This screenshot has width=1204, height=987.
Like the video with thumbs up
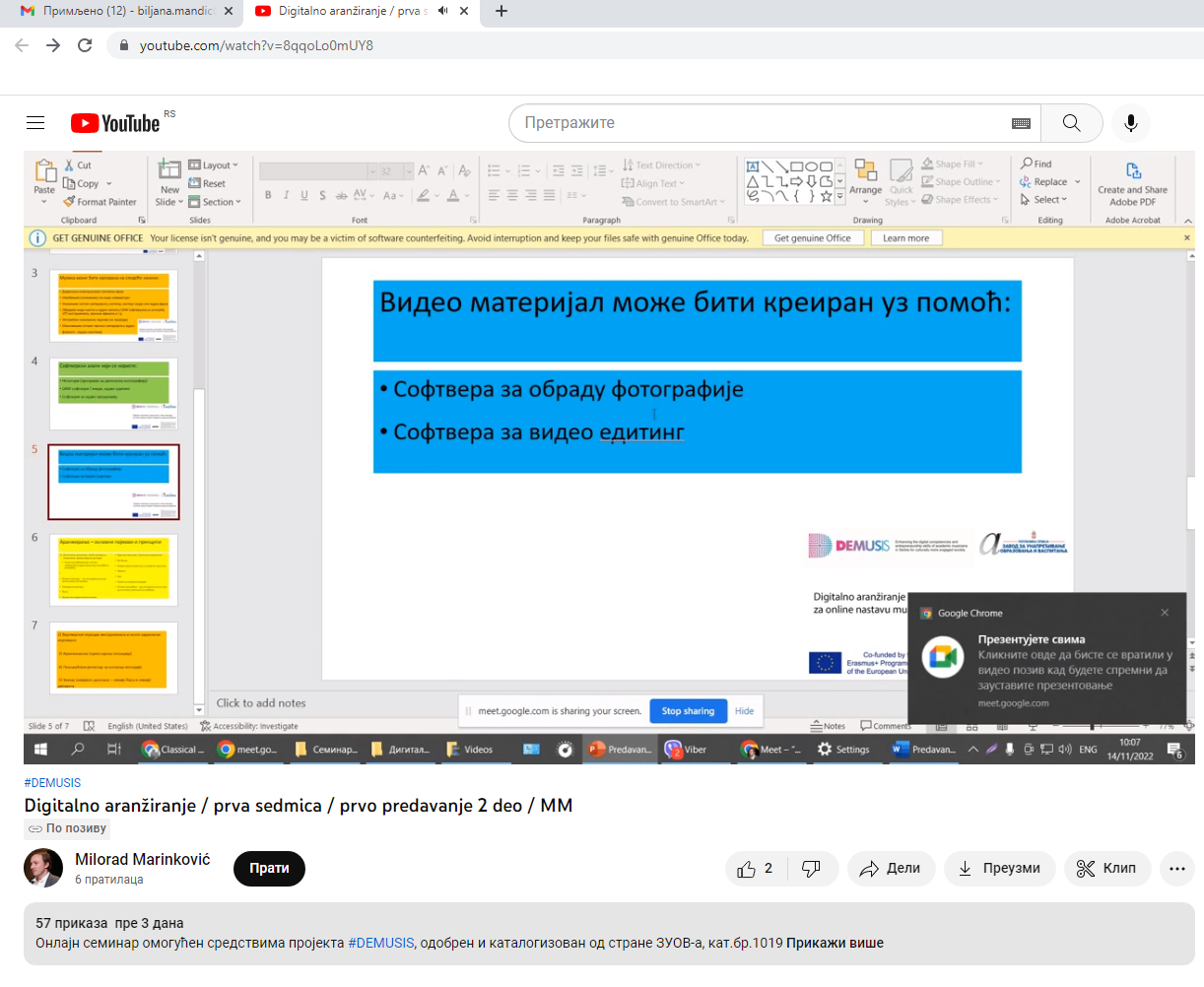click(x=756, y=869)
